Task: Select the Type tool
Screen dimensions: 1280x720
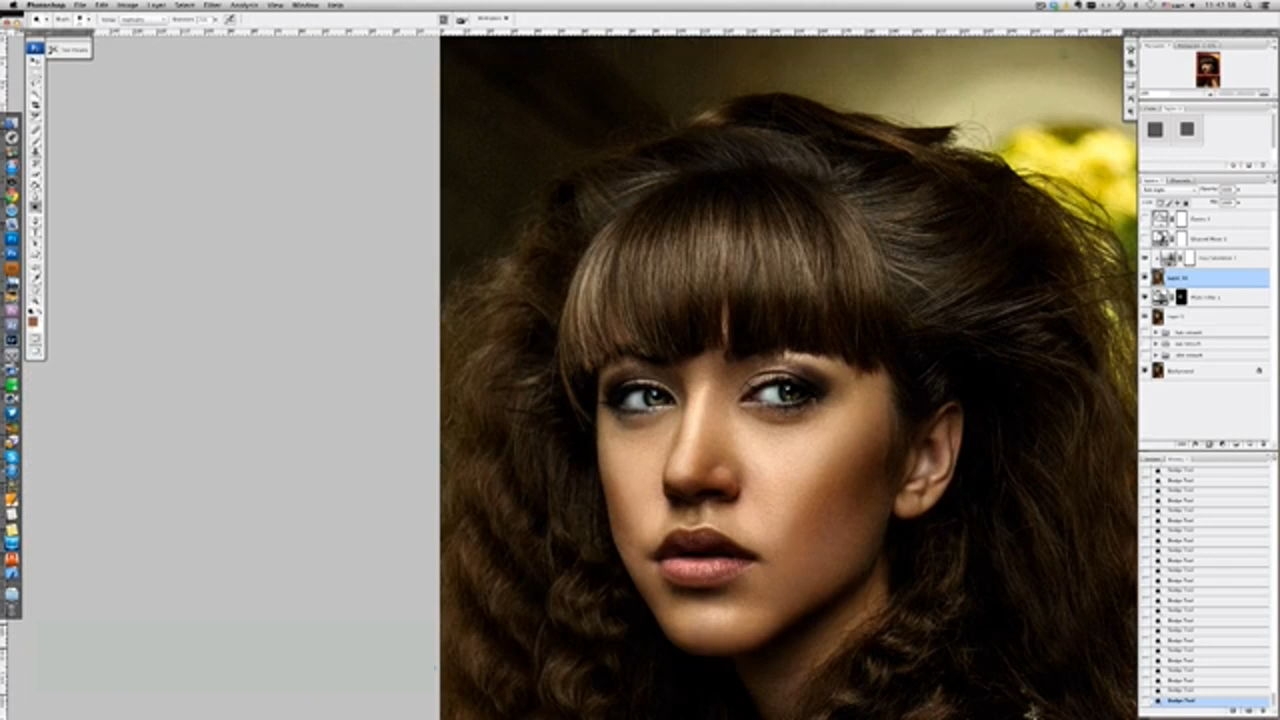Action: click(x=36, y=230)
